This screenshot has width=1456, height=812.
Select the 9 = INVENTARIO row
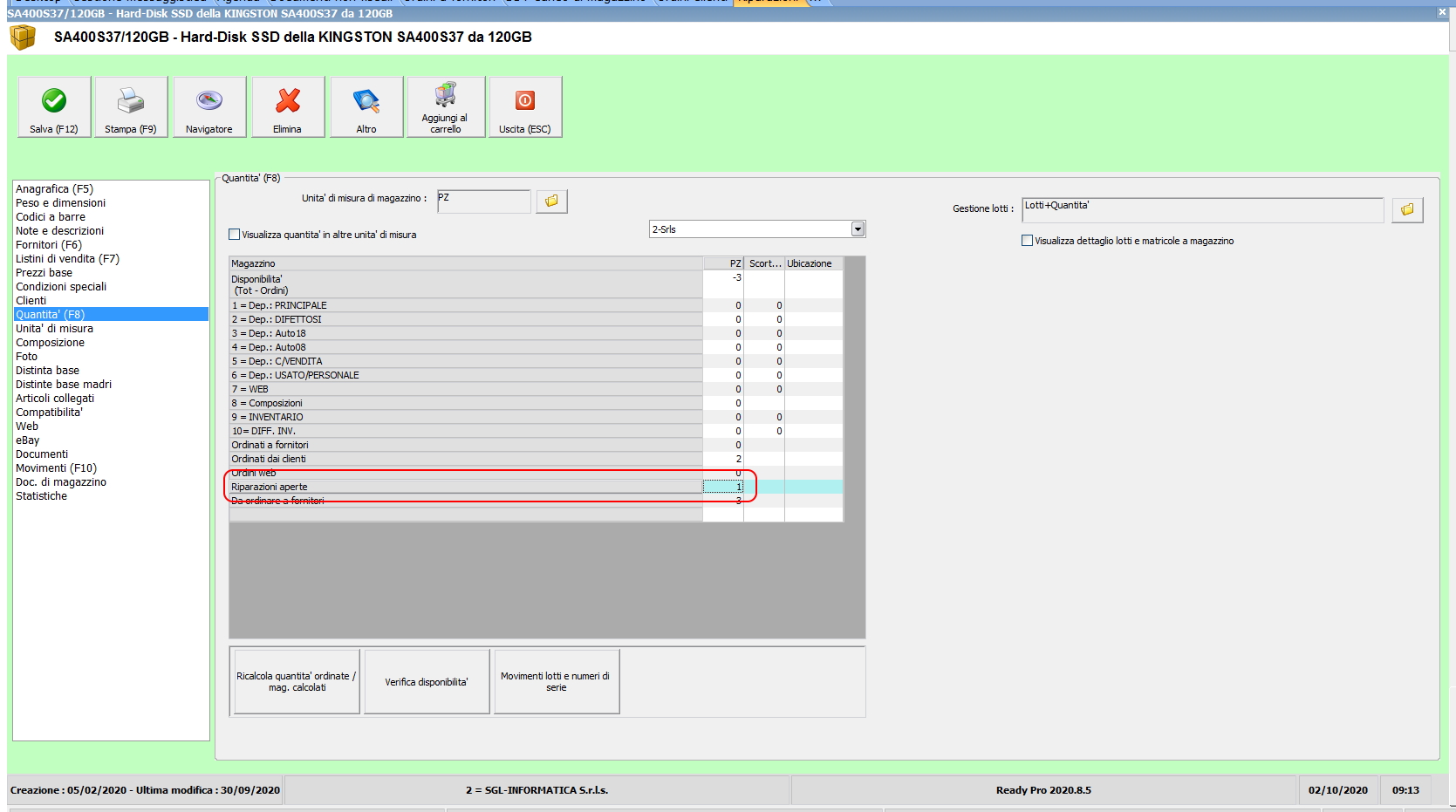[466, 417]
